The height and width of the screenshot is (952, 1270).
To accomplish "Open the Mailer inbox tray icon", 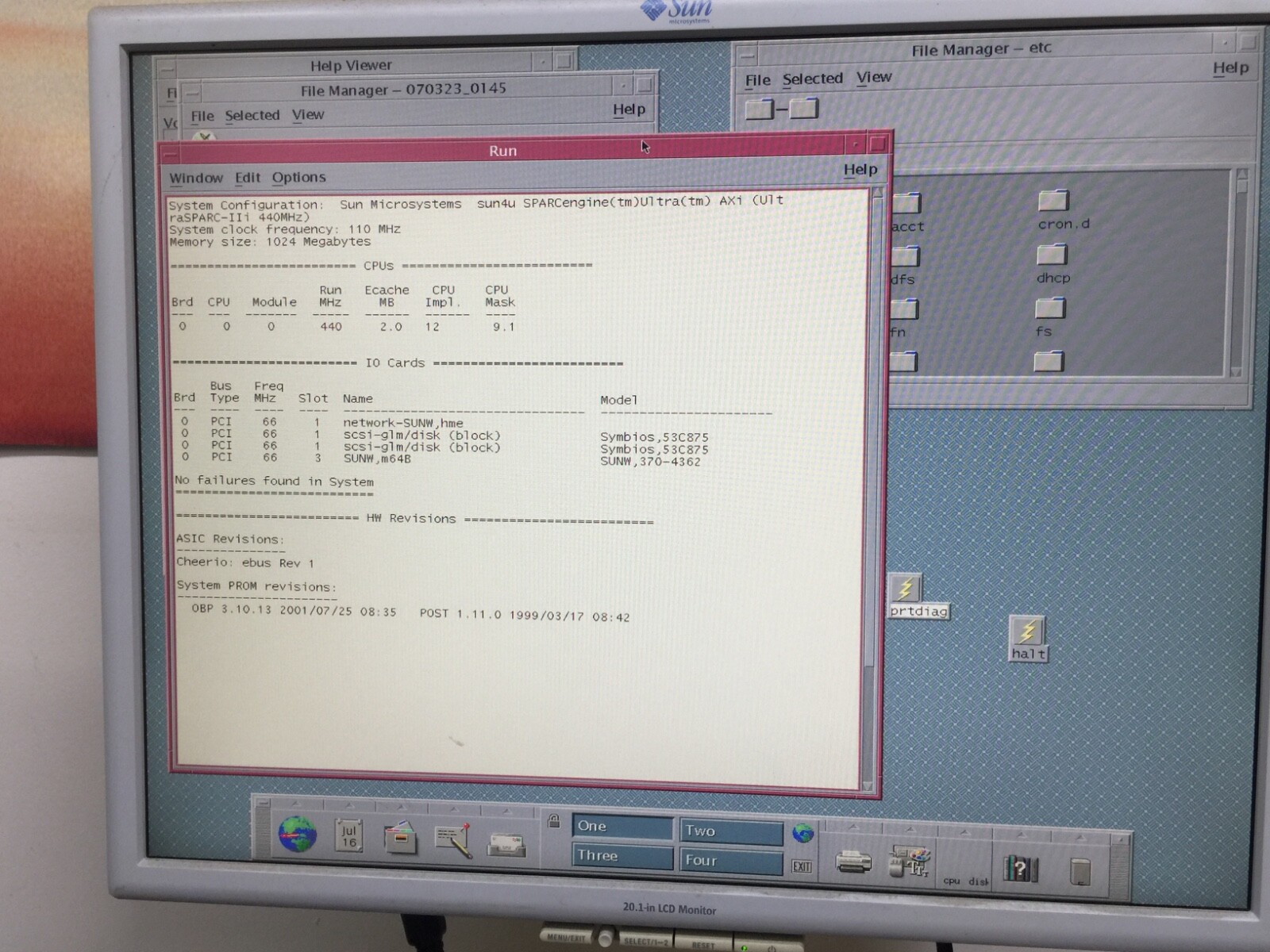I will click(x=506, y=844).
